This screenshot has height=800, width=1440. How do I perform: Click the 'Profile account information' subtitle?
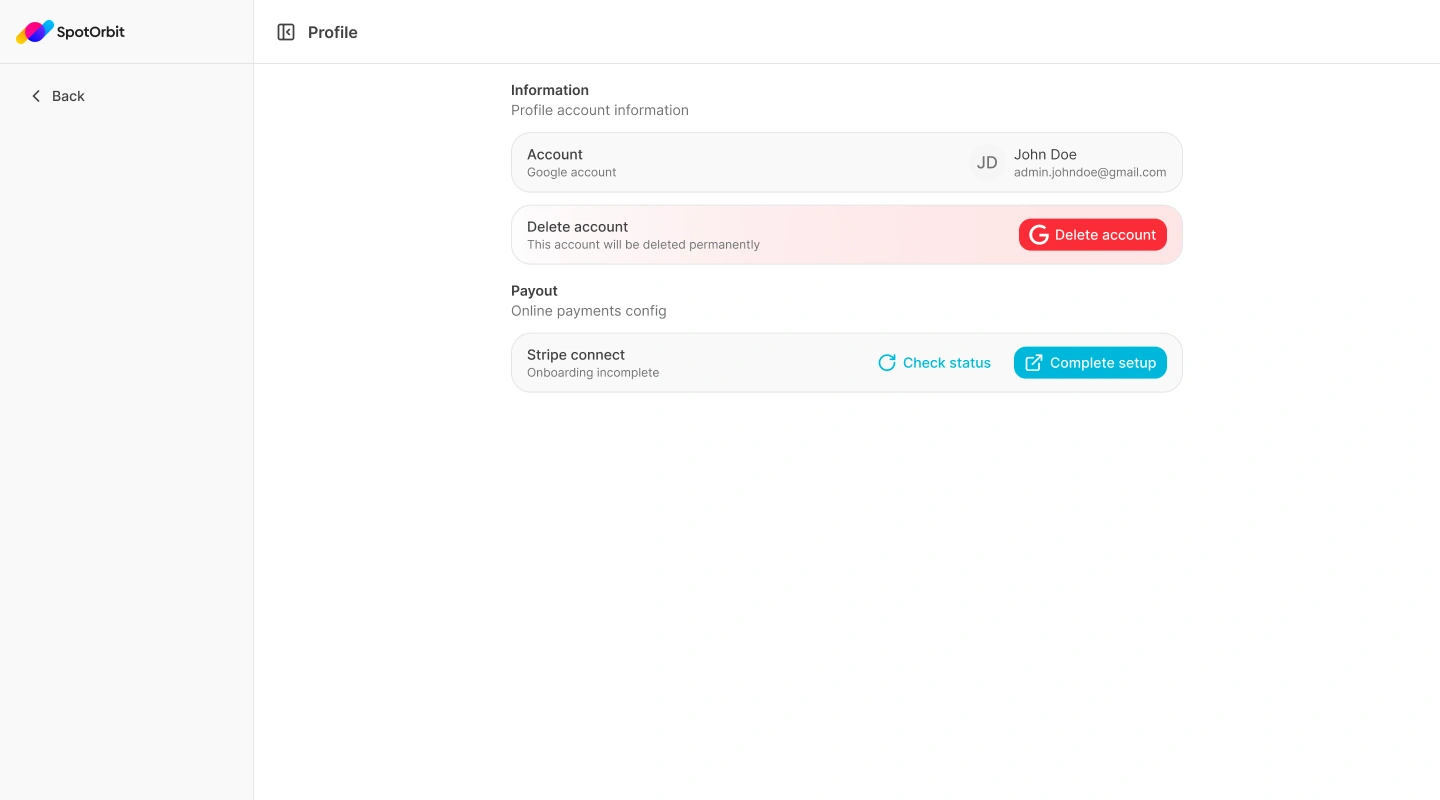click(600, 110)
